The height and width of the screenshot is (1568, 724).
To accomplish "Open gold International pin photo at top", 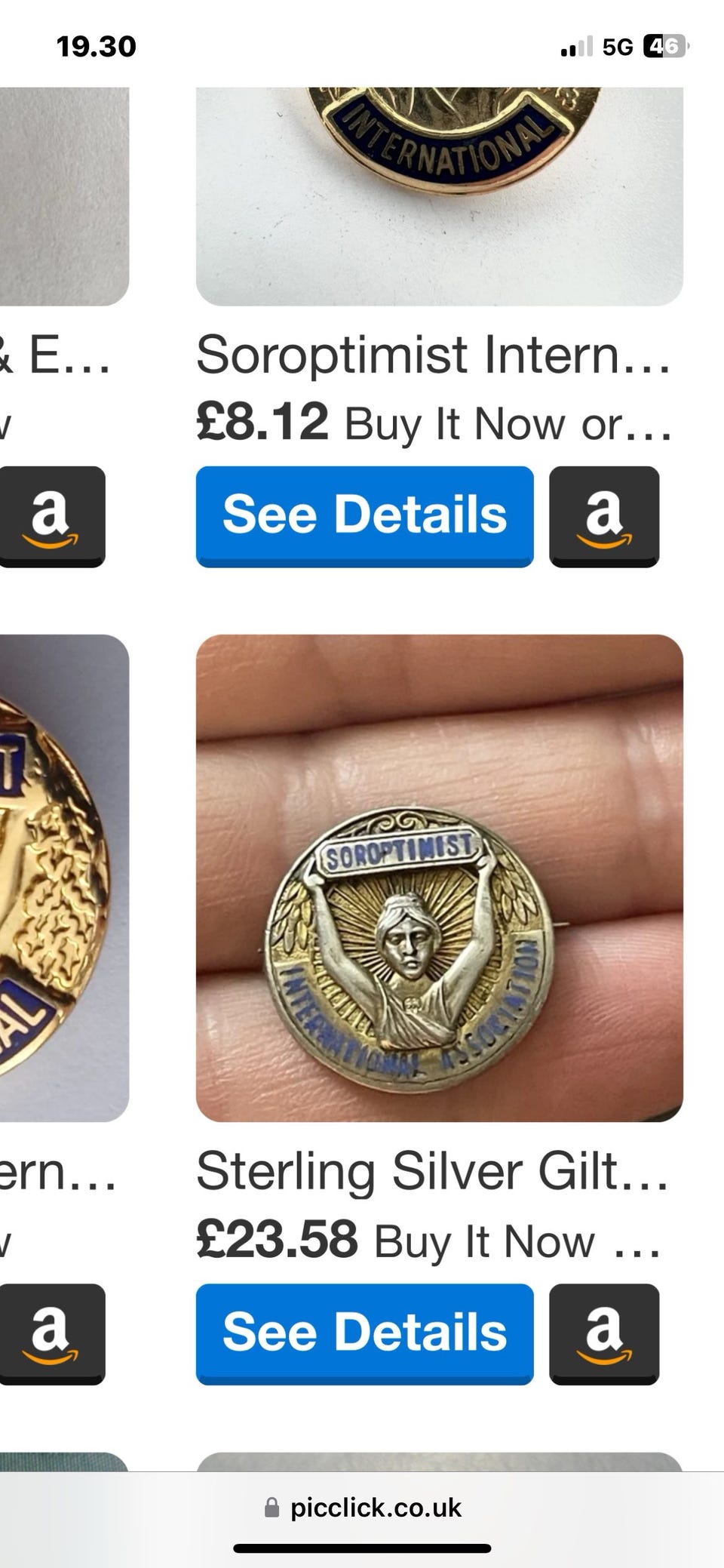I will (440, 196).
